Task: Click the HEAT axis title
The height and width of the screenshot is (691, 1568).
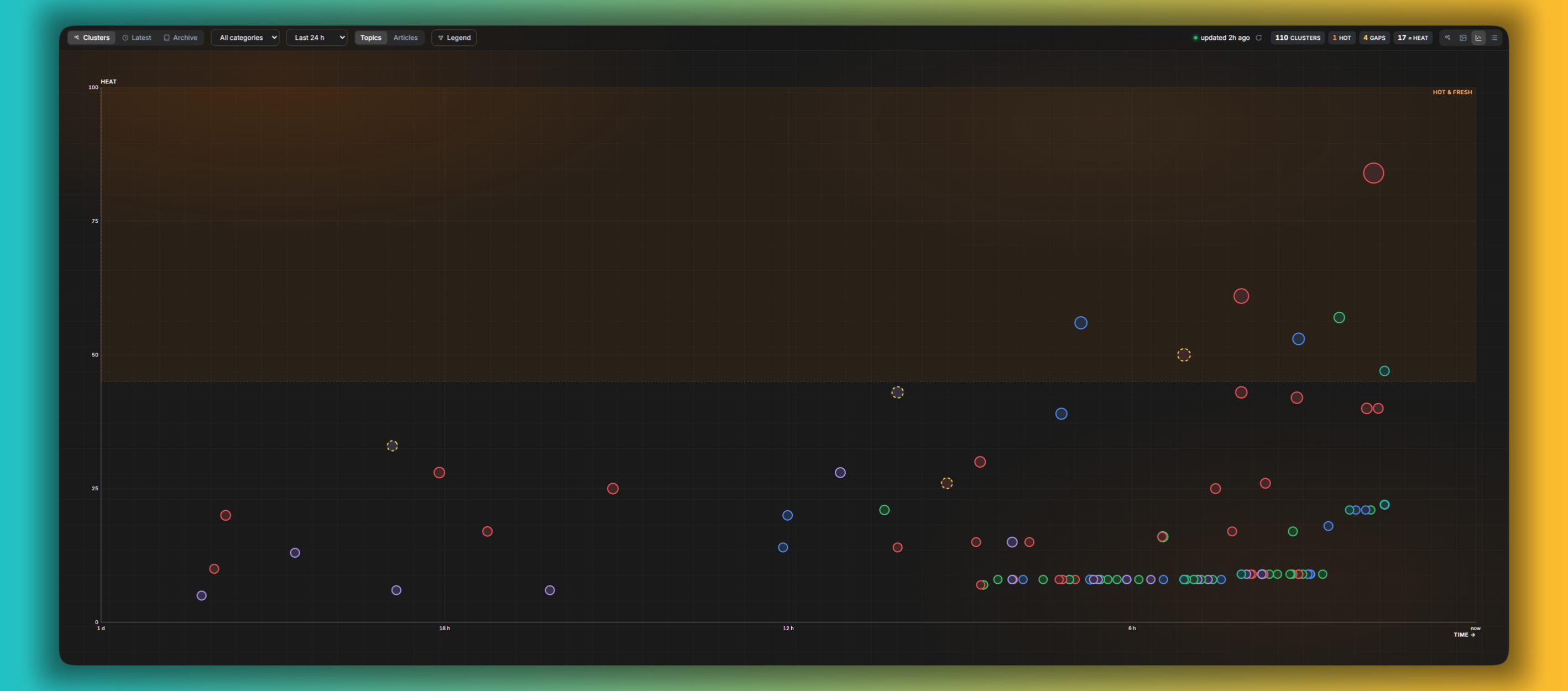Action: click(108, 82)
